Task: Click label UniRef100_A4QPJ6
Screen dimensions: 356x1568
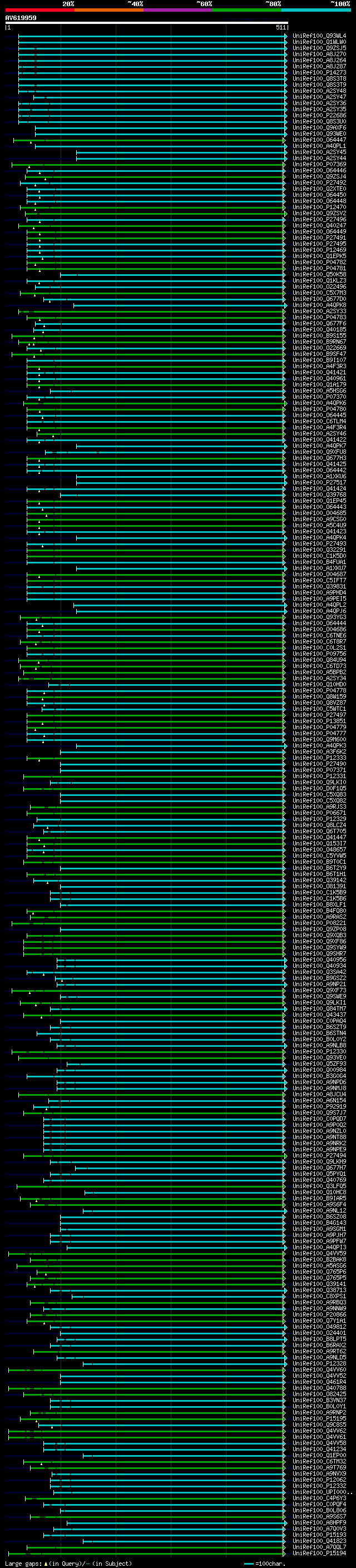Action: coord(319,611)
